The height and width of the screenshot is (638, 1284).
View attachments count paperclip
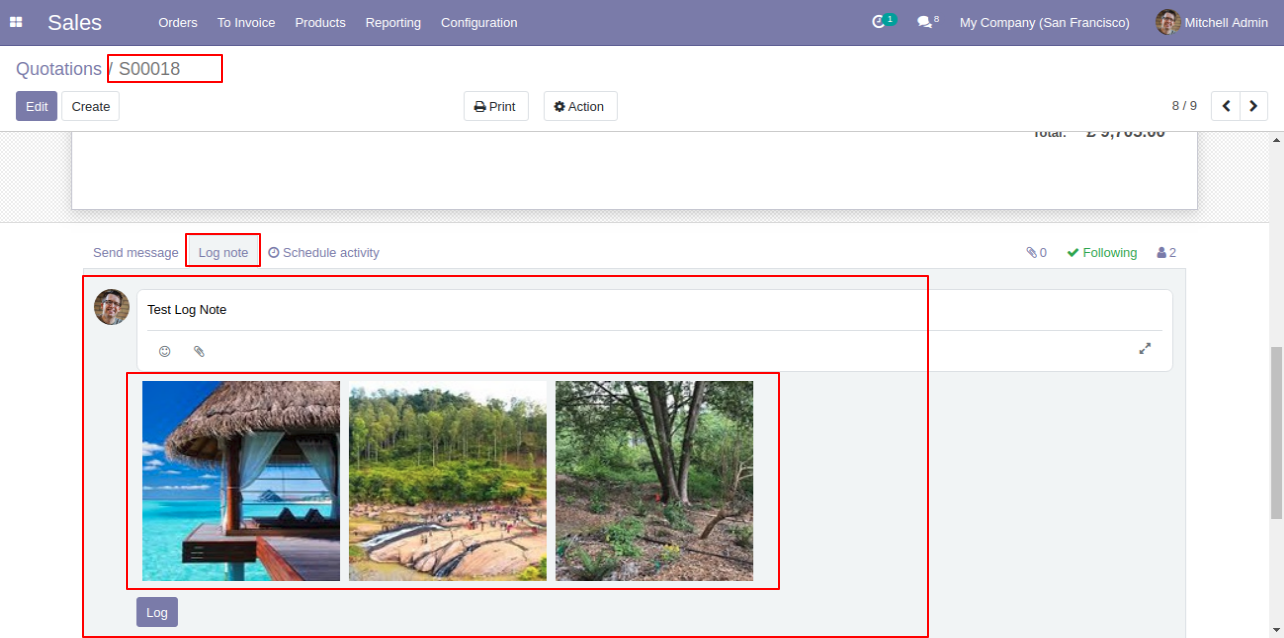[x=1036, y=253]
